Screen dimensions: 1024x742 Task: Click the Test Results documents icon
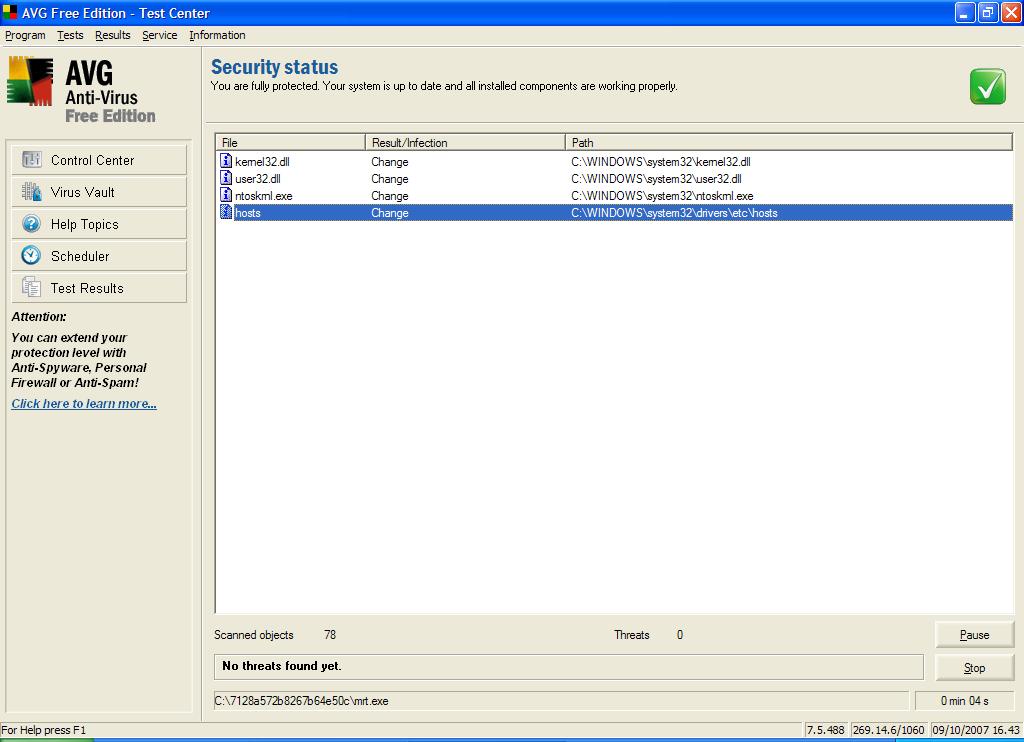click(31, 287)
